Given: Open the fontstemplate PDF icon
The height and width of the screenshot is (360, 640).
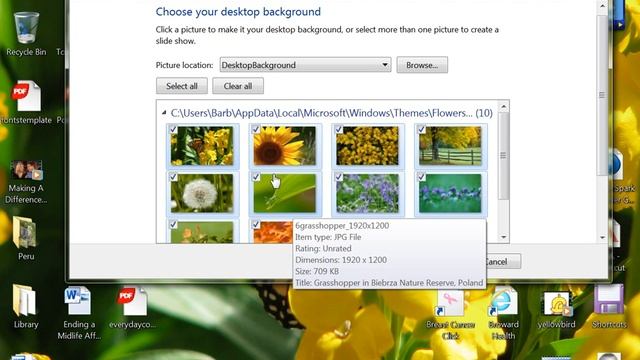Looking at the screenshot, I should pos(26,102).
